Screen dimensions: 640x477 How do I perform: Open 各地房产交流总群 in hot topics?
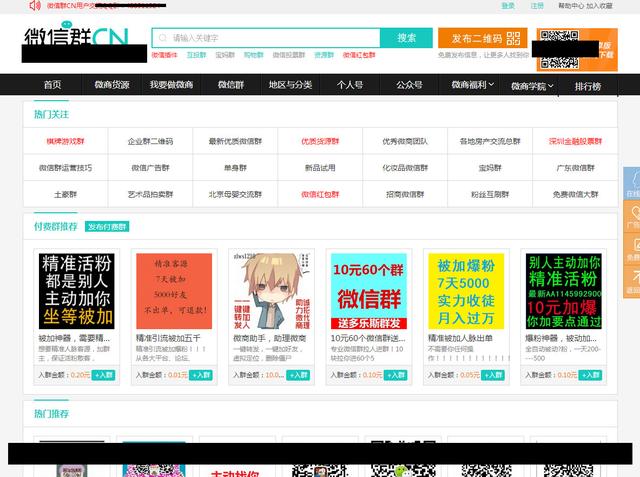coord(490,141)
